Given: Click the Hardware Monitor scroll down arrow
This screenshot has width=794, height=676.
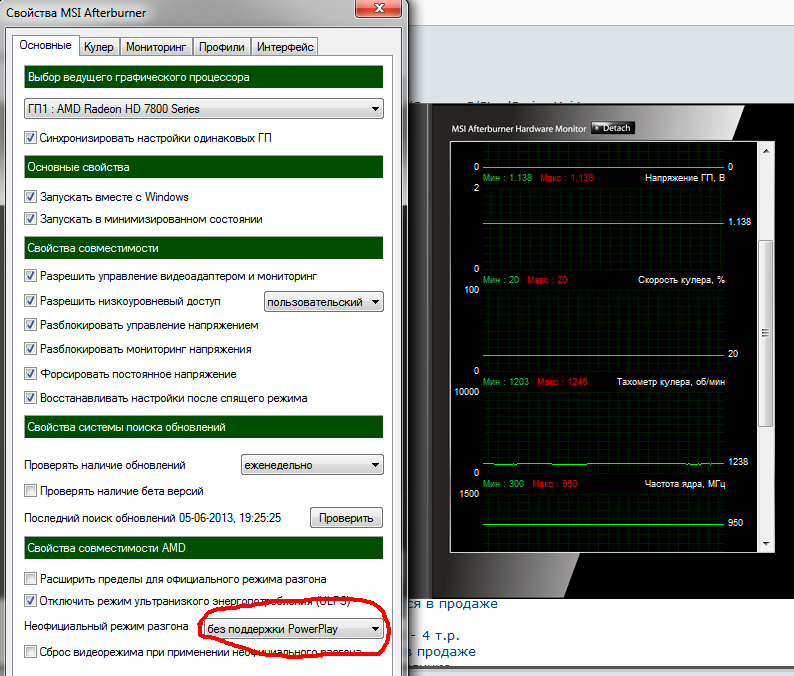Looking at the screenshot, I should 766,544.
